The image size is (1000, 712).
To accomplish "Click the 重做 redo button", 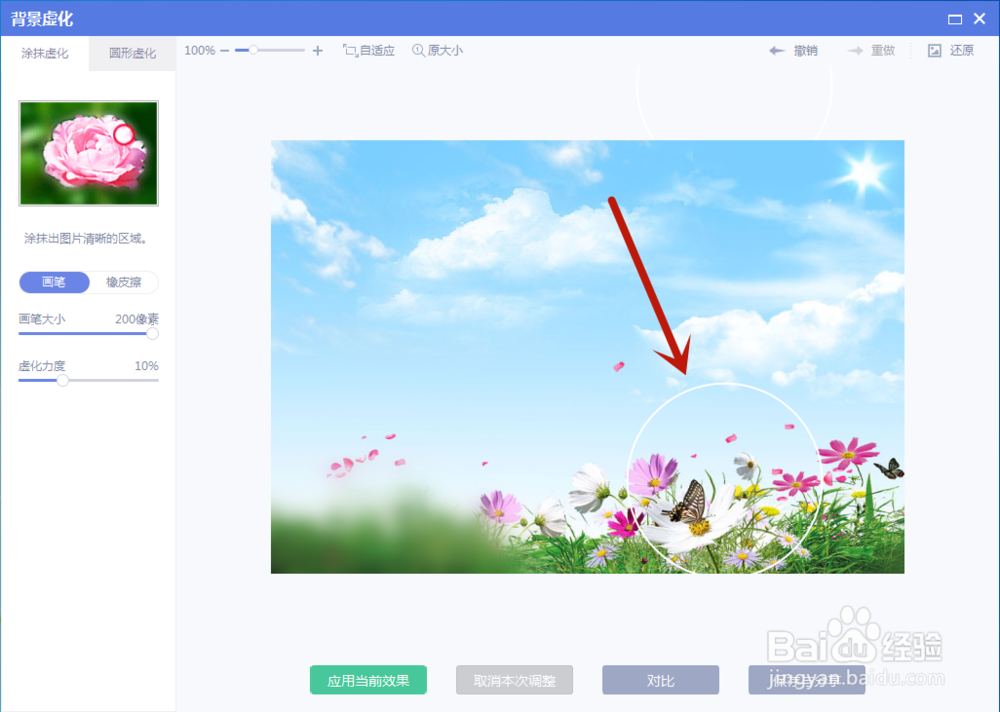I will [871, 50].
